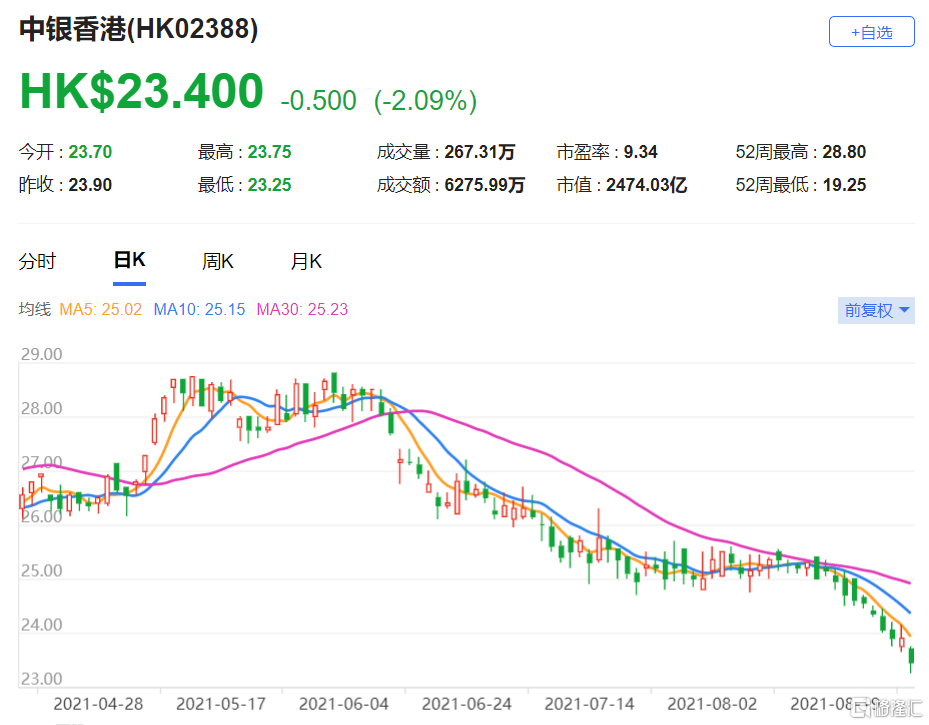Open the 月K monthly chart tab
The height and width of the screenshot is (725, 929).
pos(306,261)
